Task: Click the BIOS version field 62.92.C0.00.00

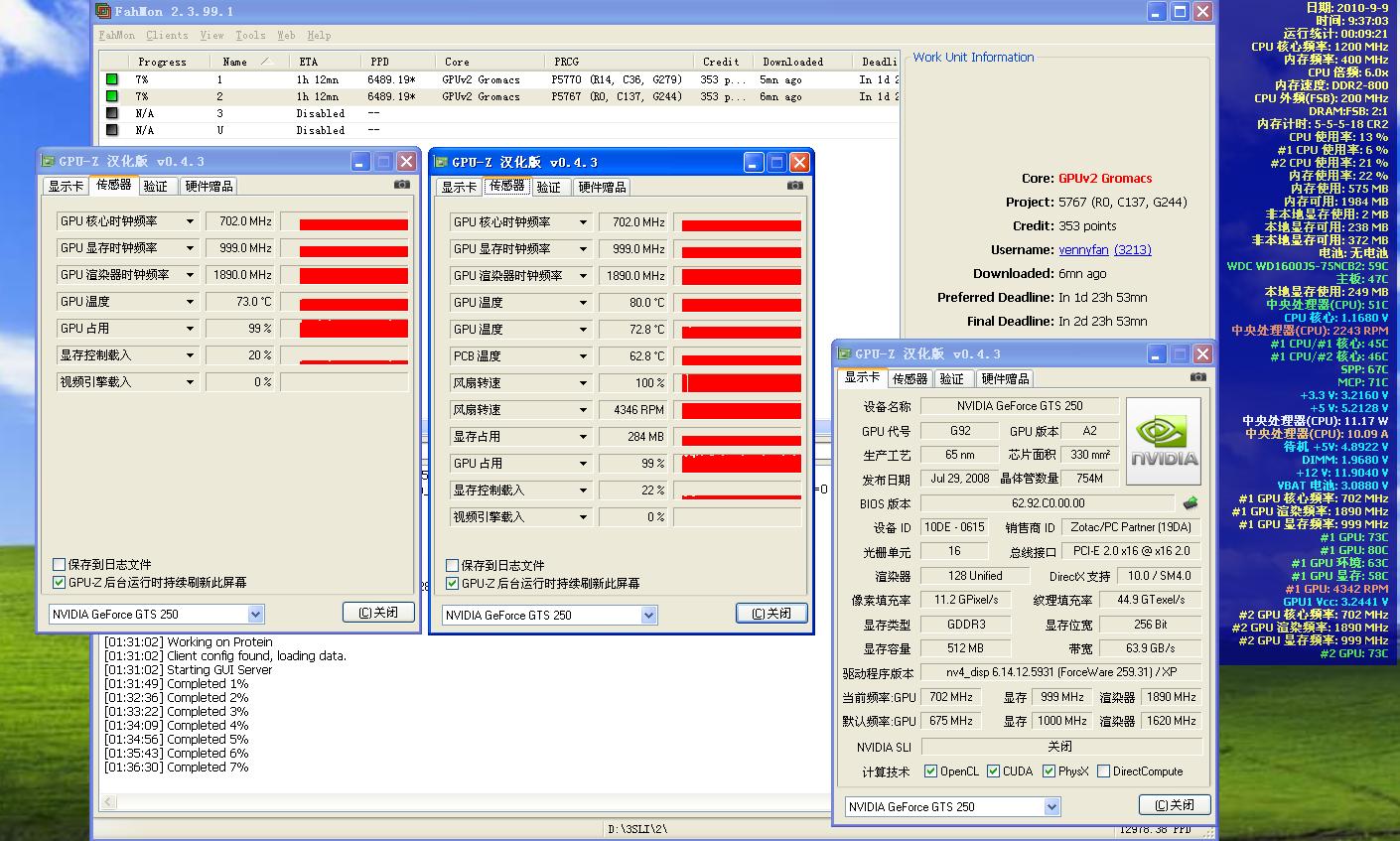Action: (x=1048, y=503)
